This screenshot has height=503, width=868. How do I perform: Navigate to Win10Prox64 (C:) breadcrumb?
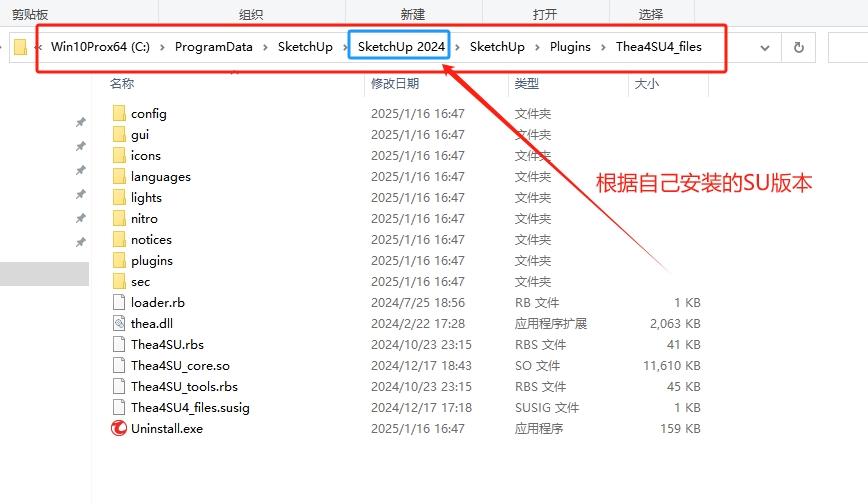tap(100, 47)
